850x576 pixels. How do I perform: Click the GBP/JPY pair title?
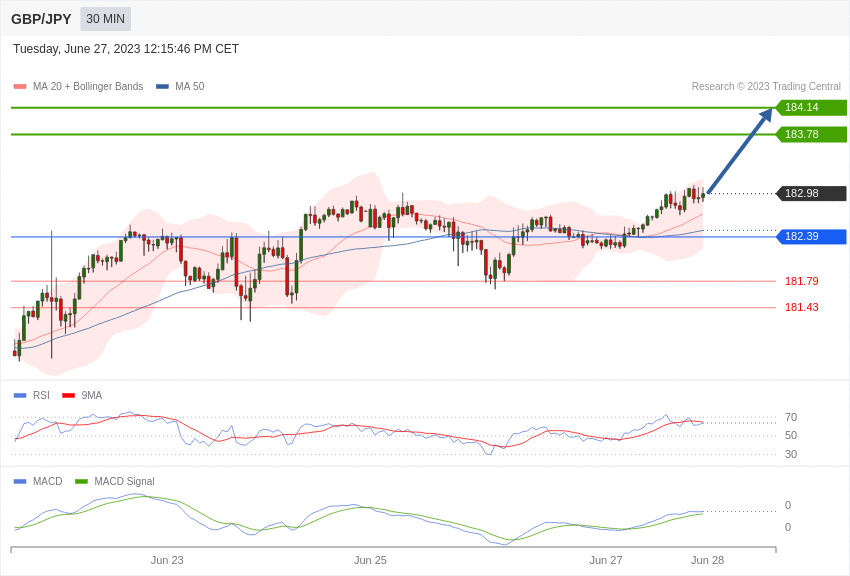41,19
